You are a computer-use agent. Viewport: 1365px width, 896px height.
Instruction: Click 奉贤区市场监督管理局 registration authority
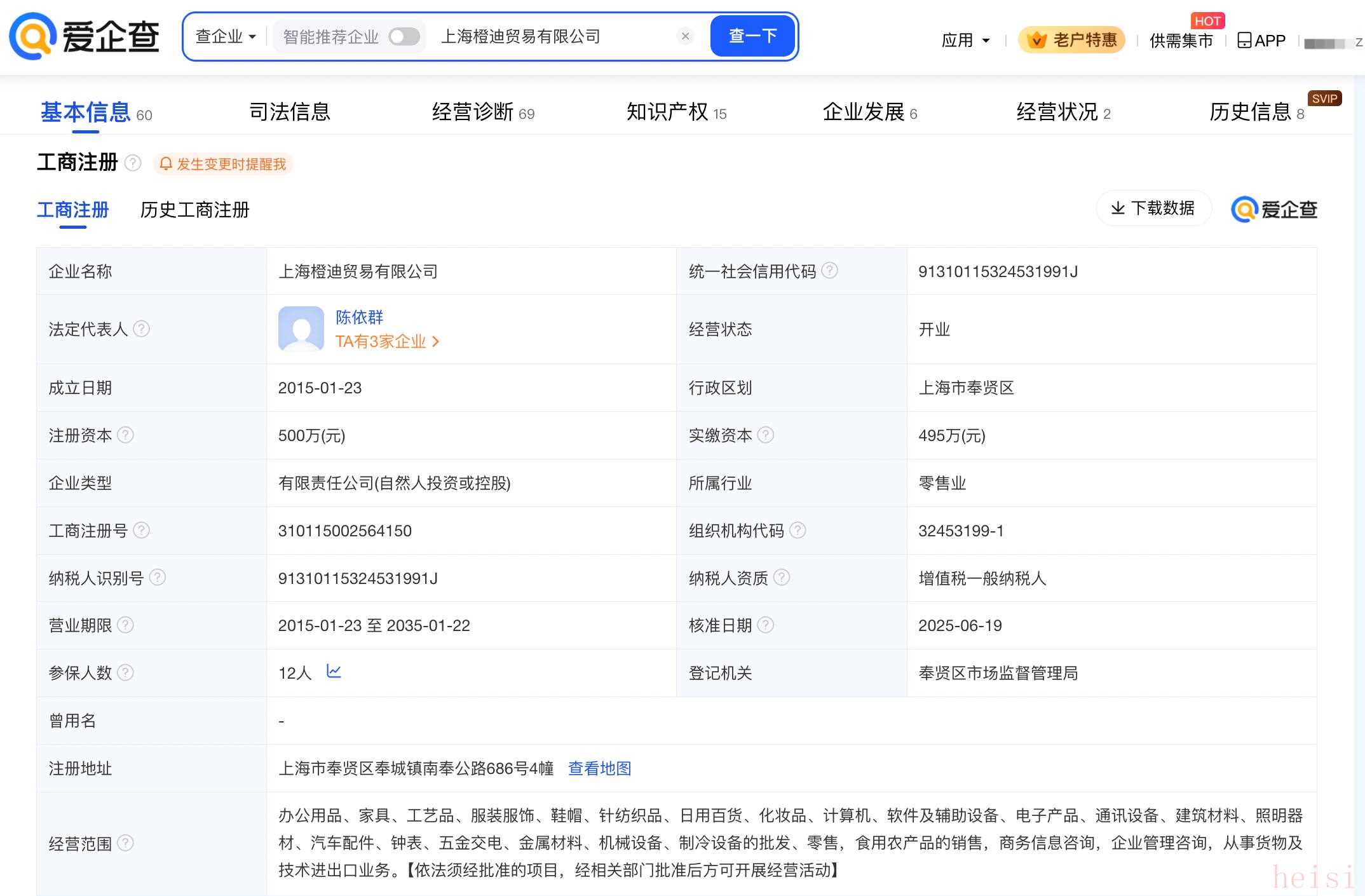point(998,673)
